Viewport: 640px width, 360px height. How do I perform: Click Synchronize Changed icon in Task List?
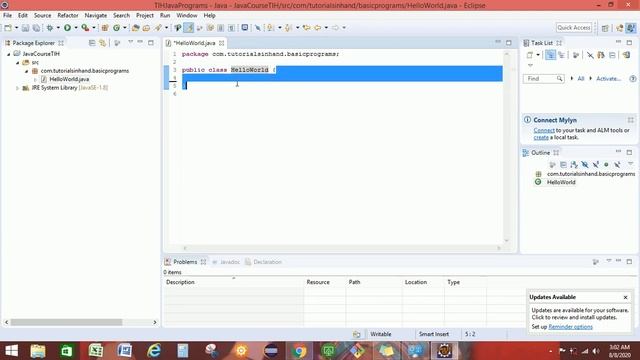tap(627, 55)
